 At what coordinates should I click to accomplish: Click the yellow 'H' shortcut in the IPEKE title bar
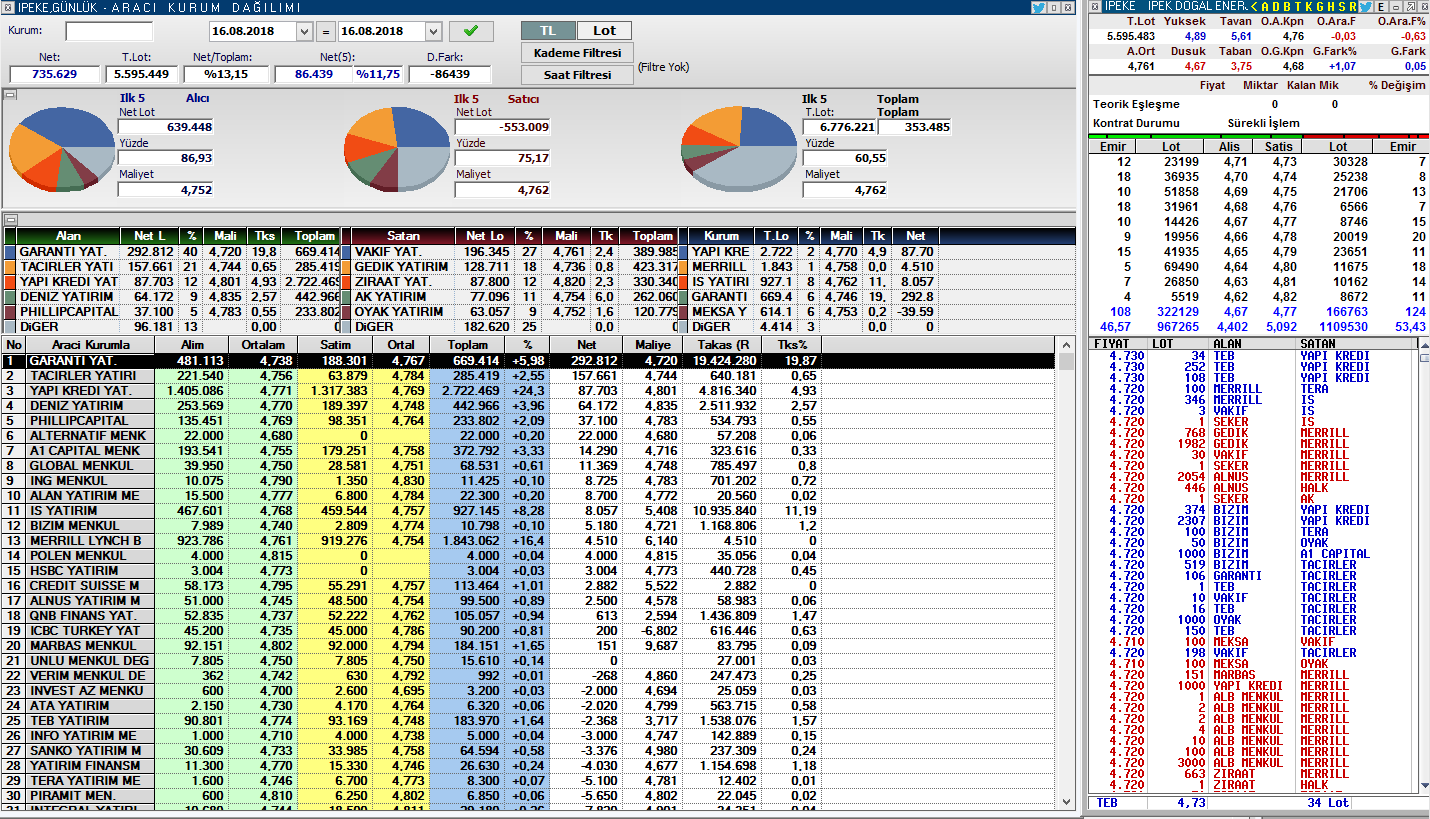coord(1331,7)
